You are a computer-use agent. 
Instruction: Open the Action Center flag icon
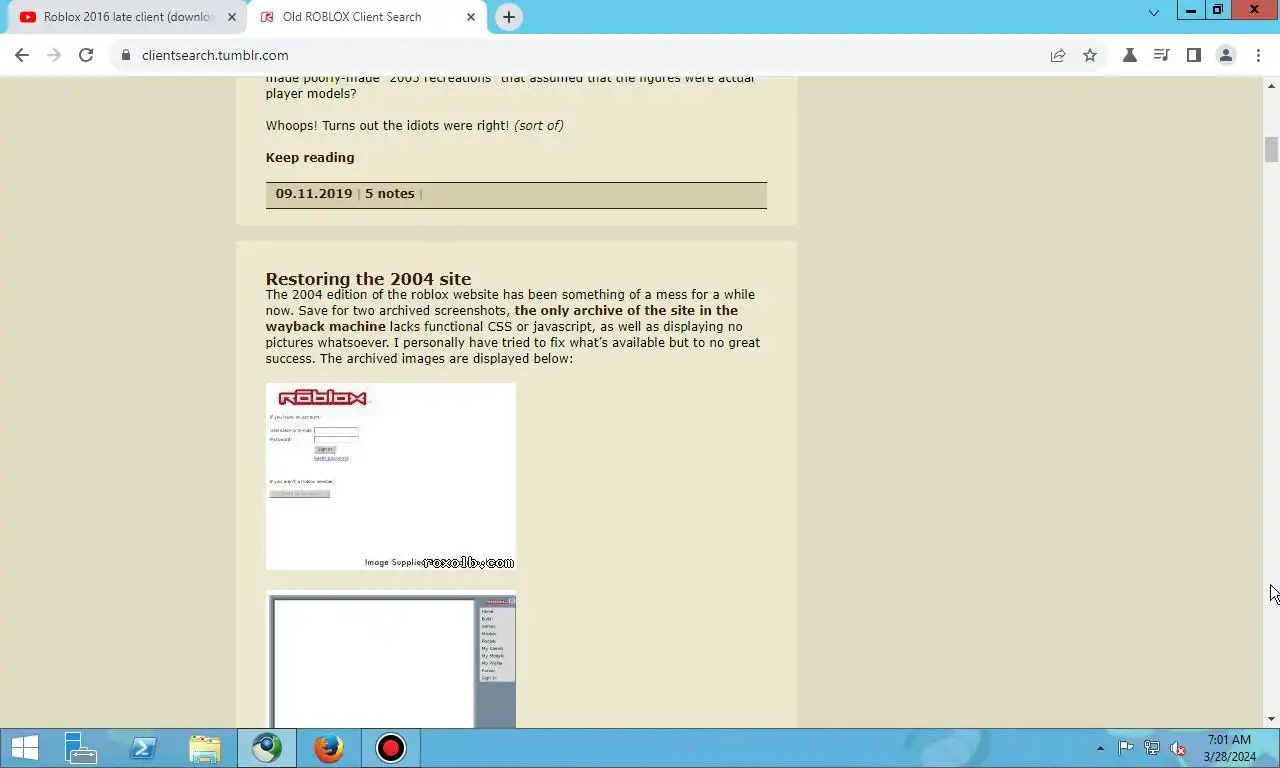[x=1126, y=748]
